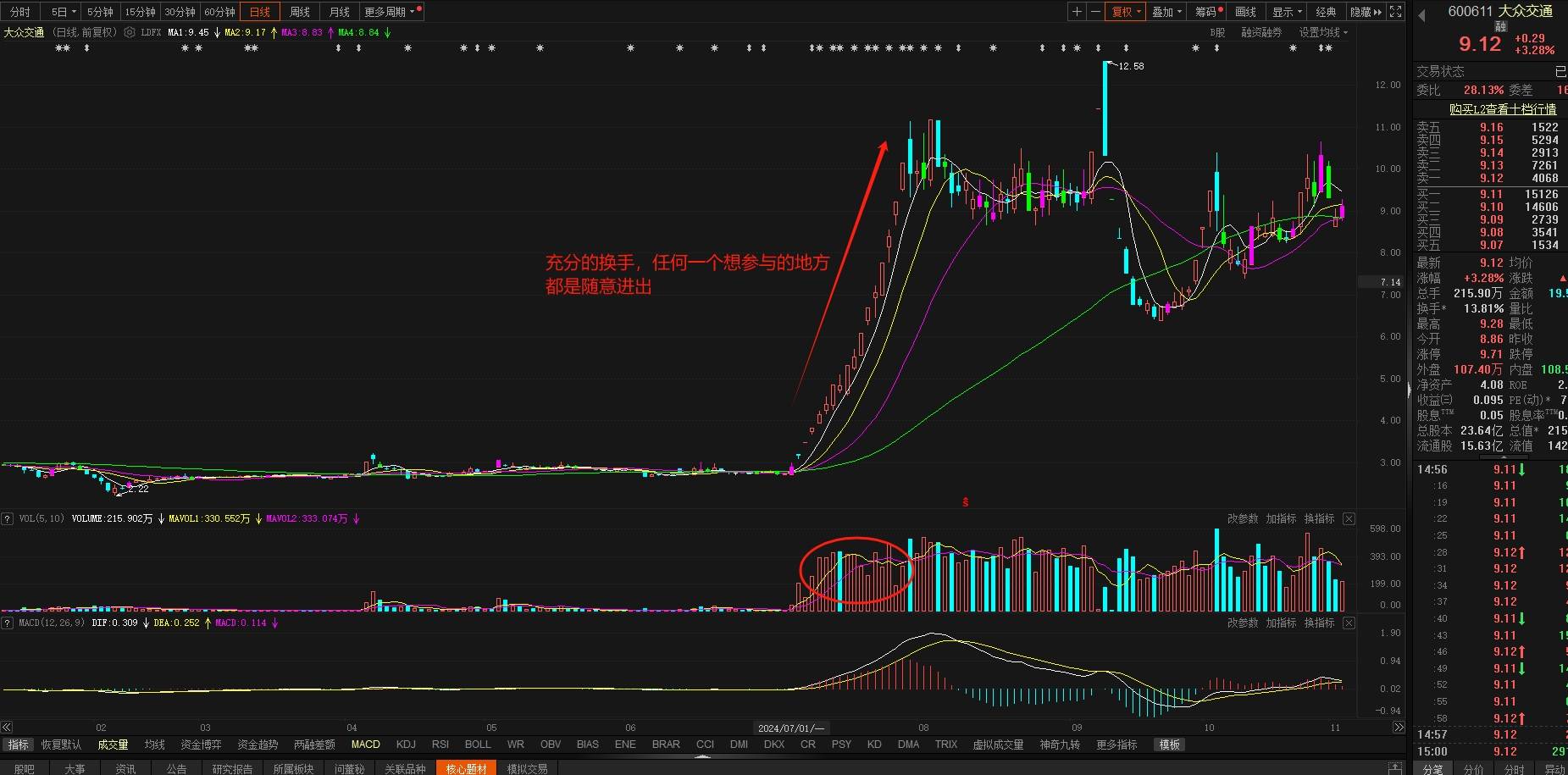The width and height of the screenshot is (1568, 775).
Task: Select the 分笔 tab in quote panel
Action: (1432, 768)
